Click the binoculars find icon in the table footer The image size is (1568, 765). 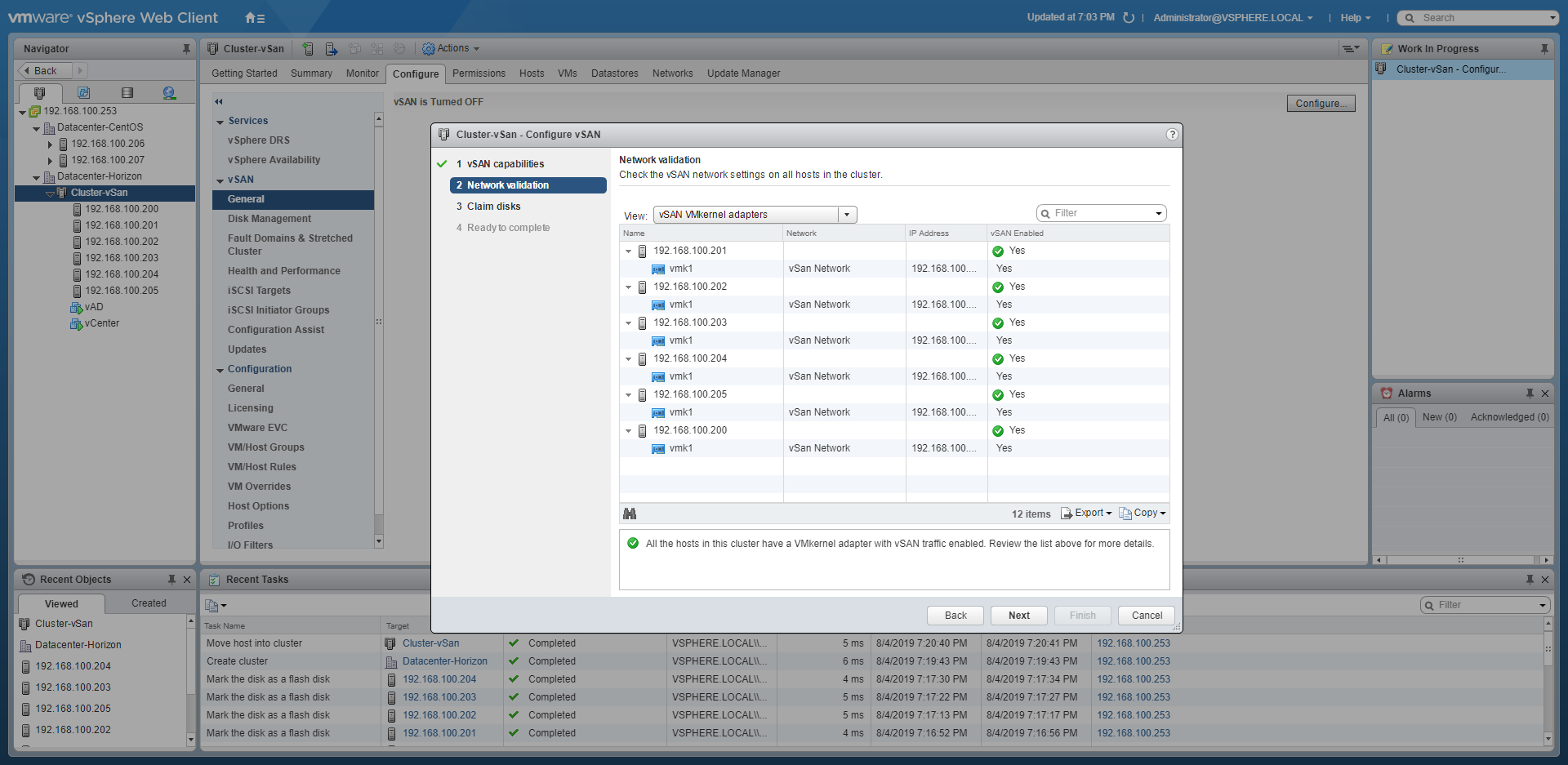(x=630, y=514)
